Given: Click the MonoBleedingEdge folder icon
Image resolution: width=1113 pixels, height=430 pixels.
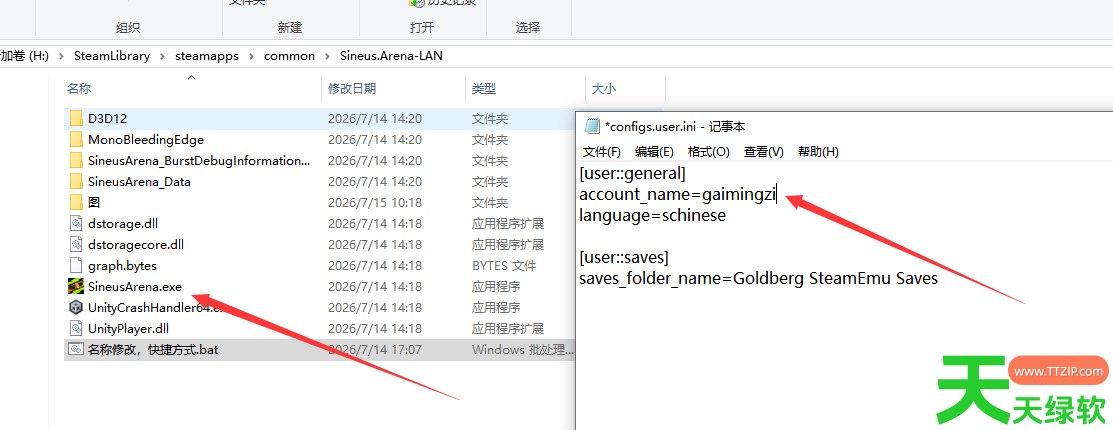Looking at the screenshot, I should coord(76,140).
